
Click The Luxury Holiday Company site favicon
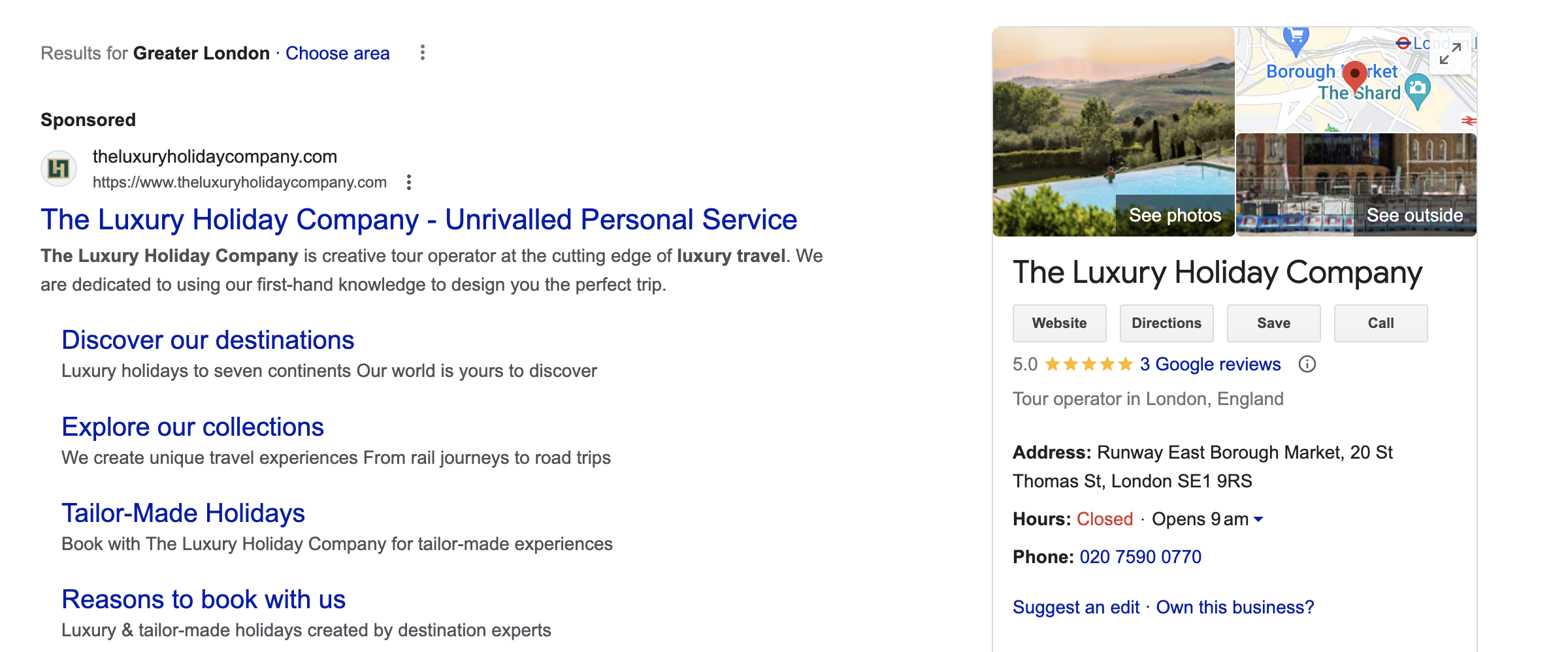(59, 169)
